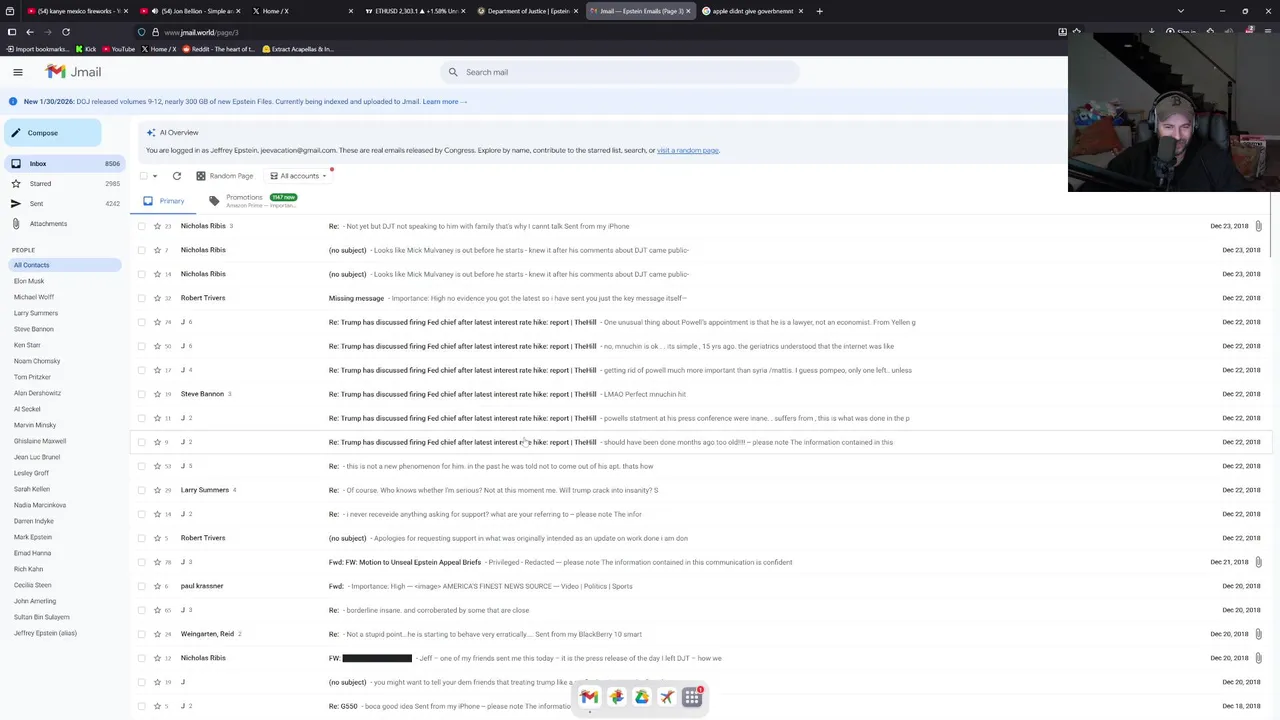Click attachment paperclip on 'FW:' Nicholas Ribis email
Viewport: 1280px width, 720px height.
click(x=1258, y=658)
